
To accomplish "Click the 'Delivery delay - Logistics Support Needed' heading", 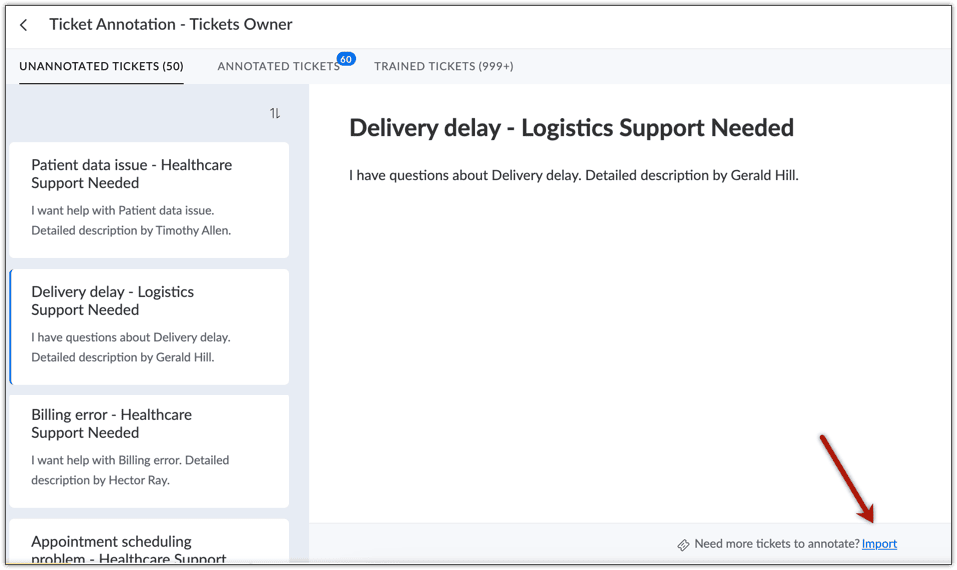I will [x=571, y=128].
